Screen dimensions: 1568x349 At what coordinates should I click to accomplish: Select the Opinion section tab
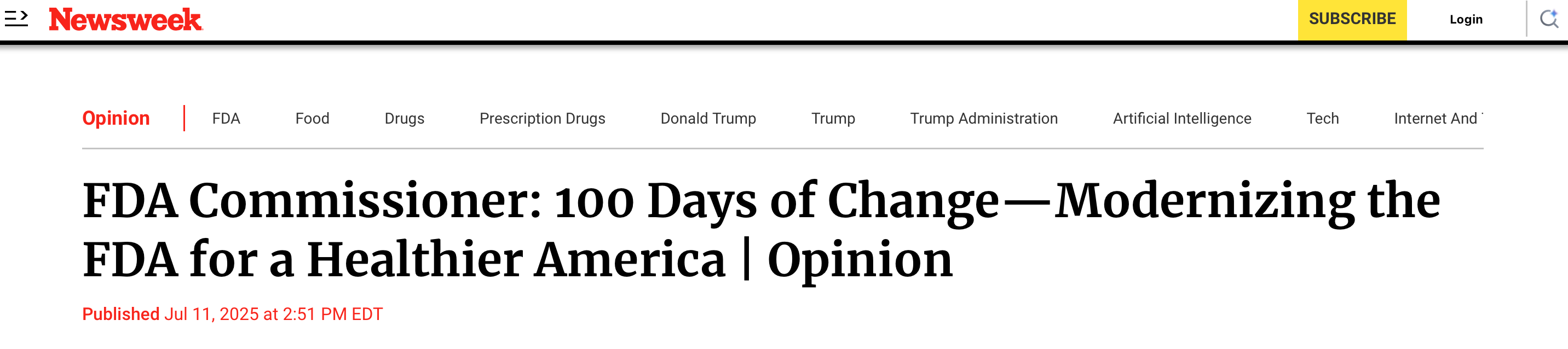(x=116, y=118)
